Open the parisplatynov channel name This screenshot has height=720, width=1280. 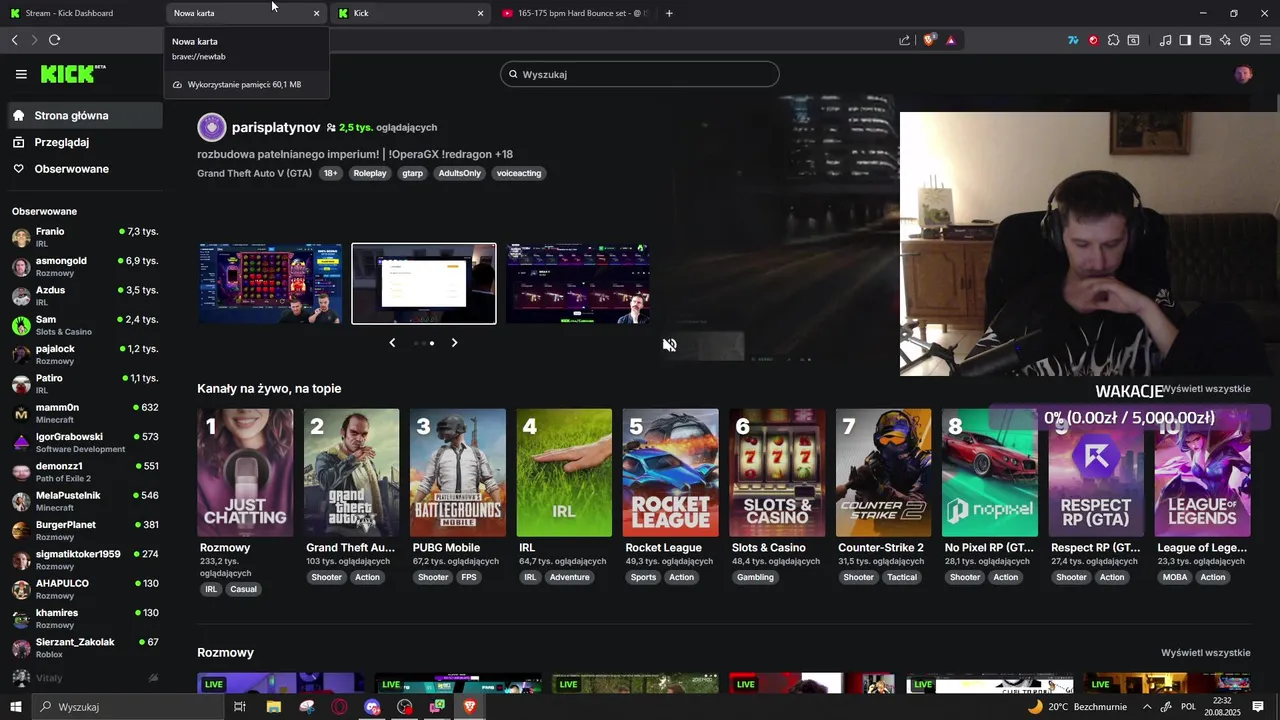point(276,128)
